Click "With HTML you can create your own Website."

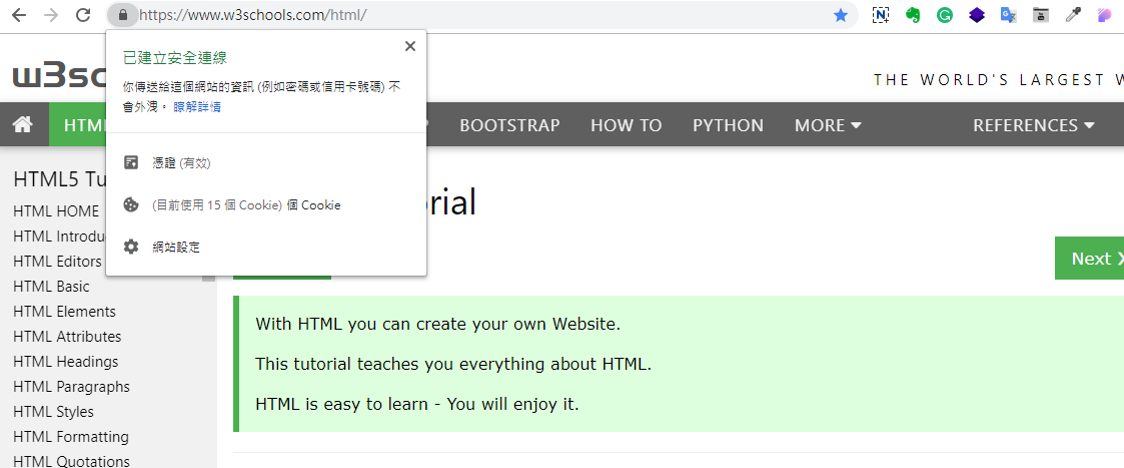437,324
